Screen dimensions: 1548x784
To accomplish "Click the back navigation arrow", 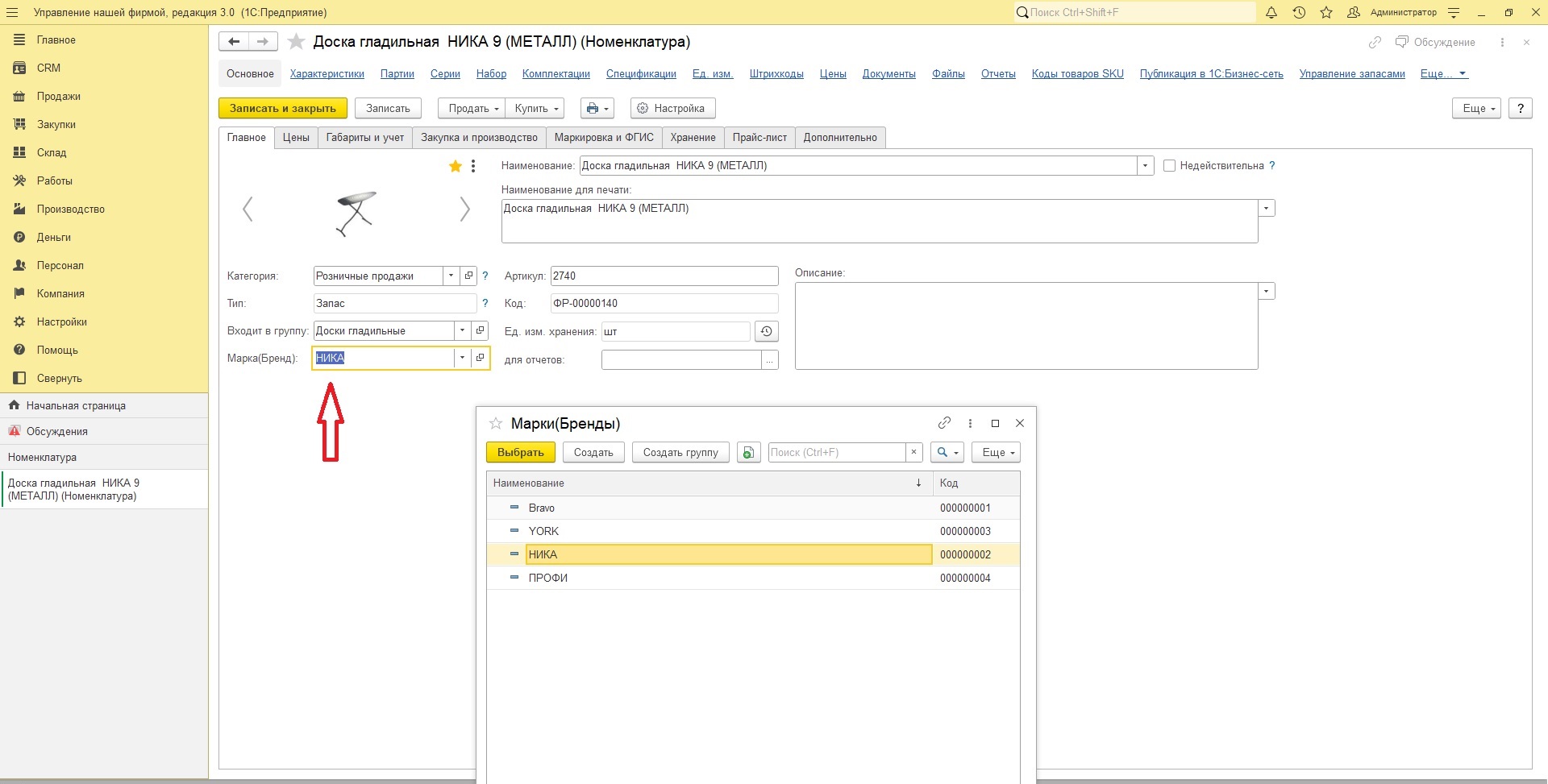I will 234,42.
